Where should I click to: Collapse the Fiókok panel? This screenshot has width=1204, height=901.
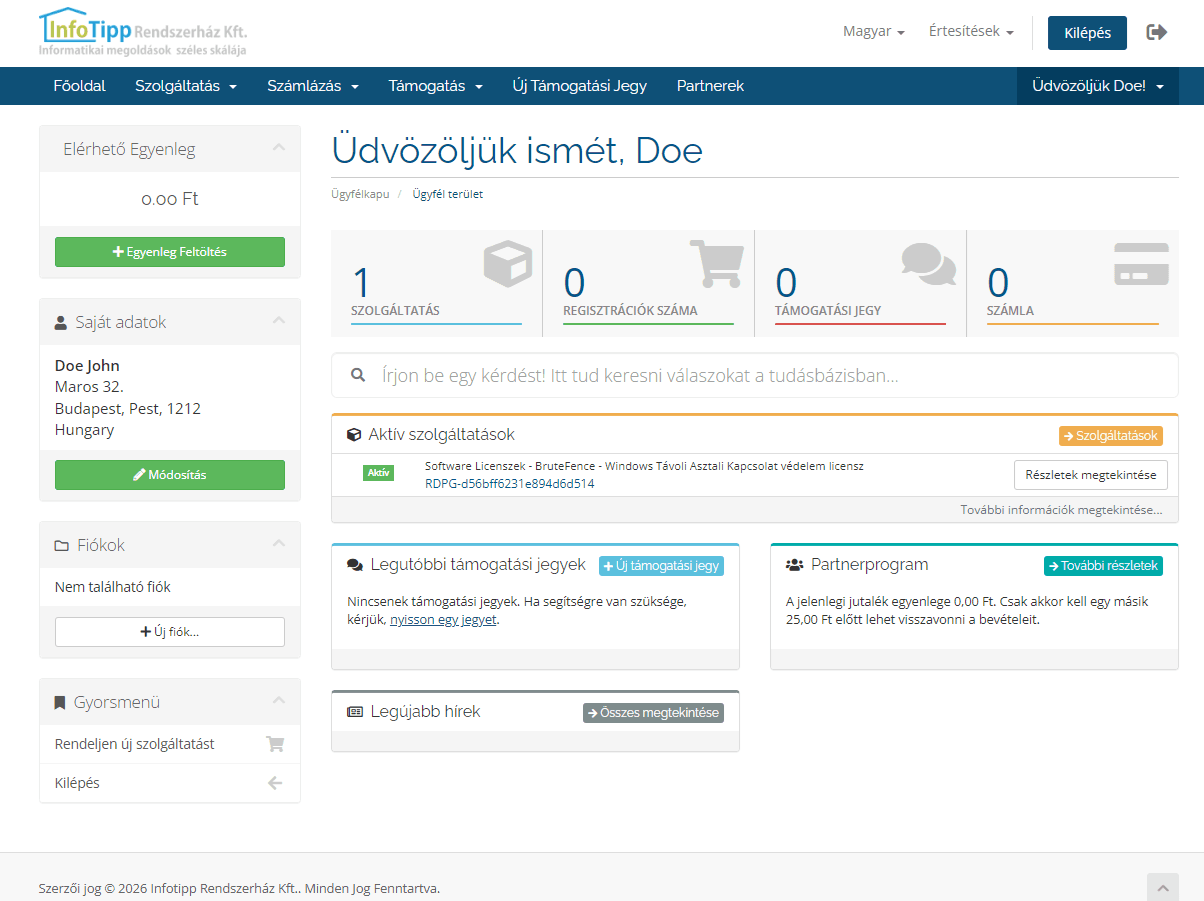point(279,545)
